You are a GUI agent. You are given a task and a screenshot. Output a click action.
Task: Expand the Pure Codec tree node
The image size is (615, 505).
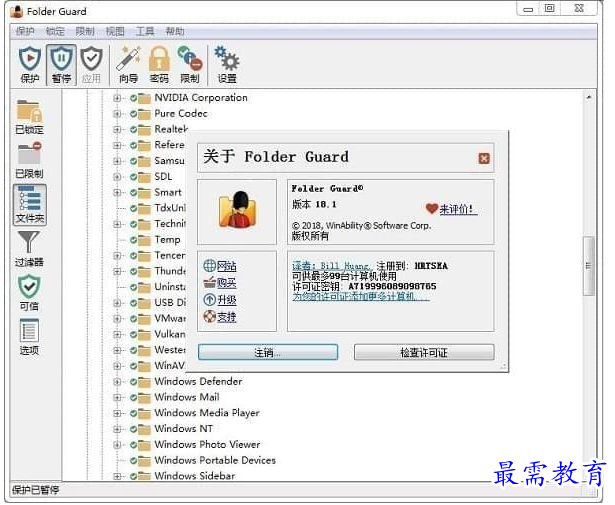[x=117, y=114]
